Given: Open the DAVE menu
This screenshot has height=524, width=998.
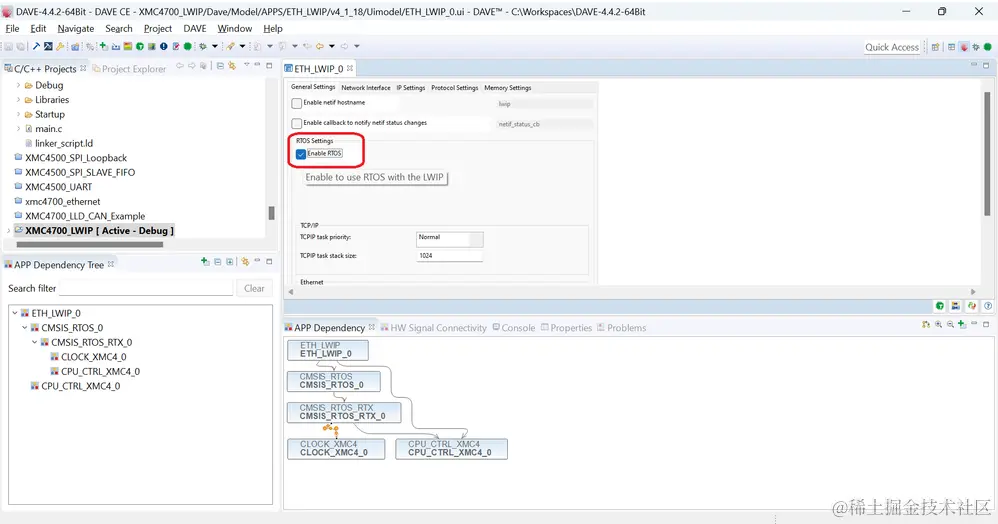Looking at the screenshot, I should pos(195,29).
